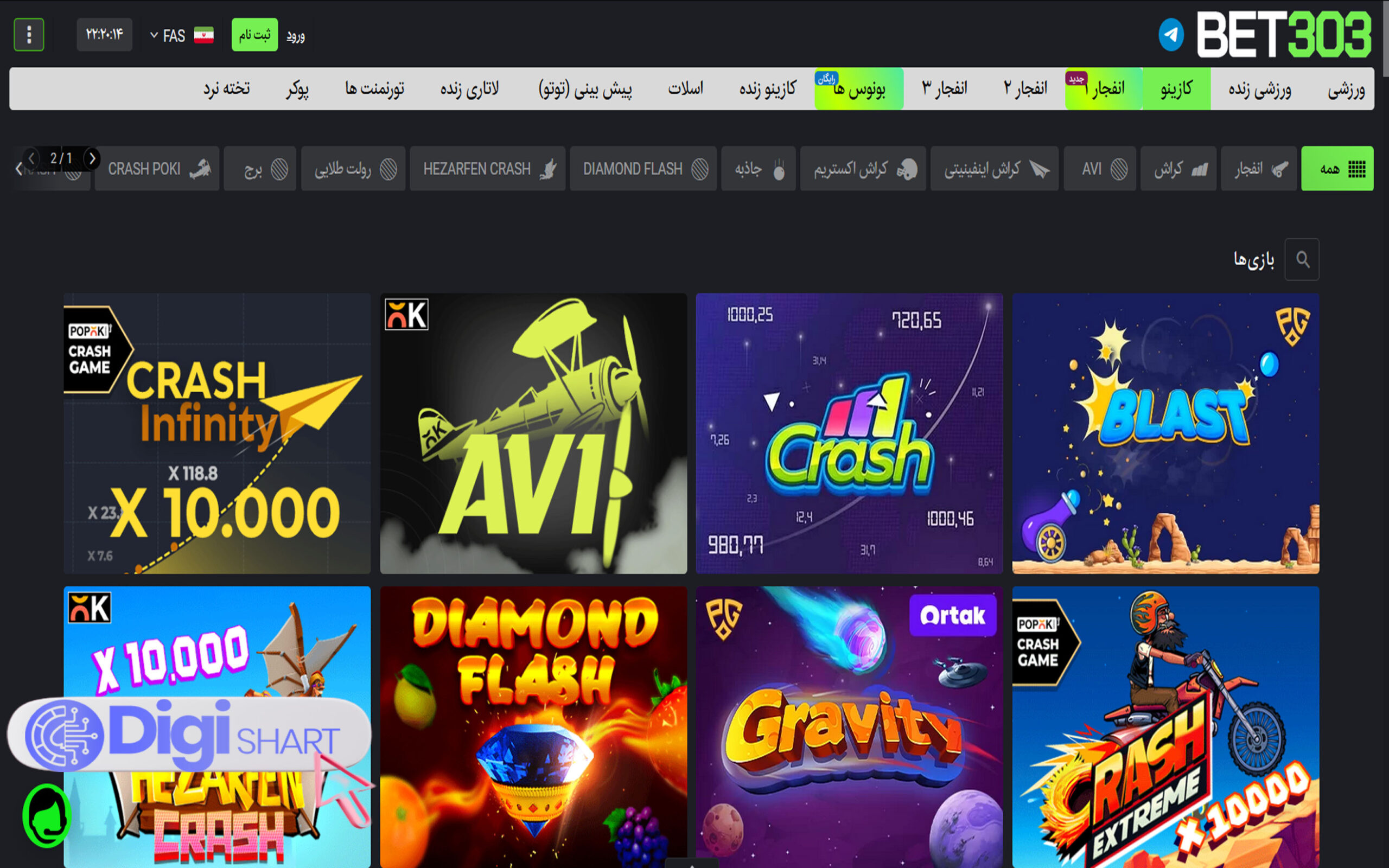
Task: Open the انفجار ۱ menu item
Action: (1104, 89)
